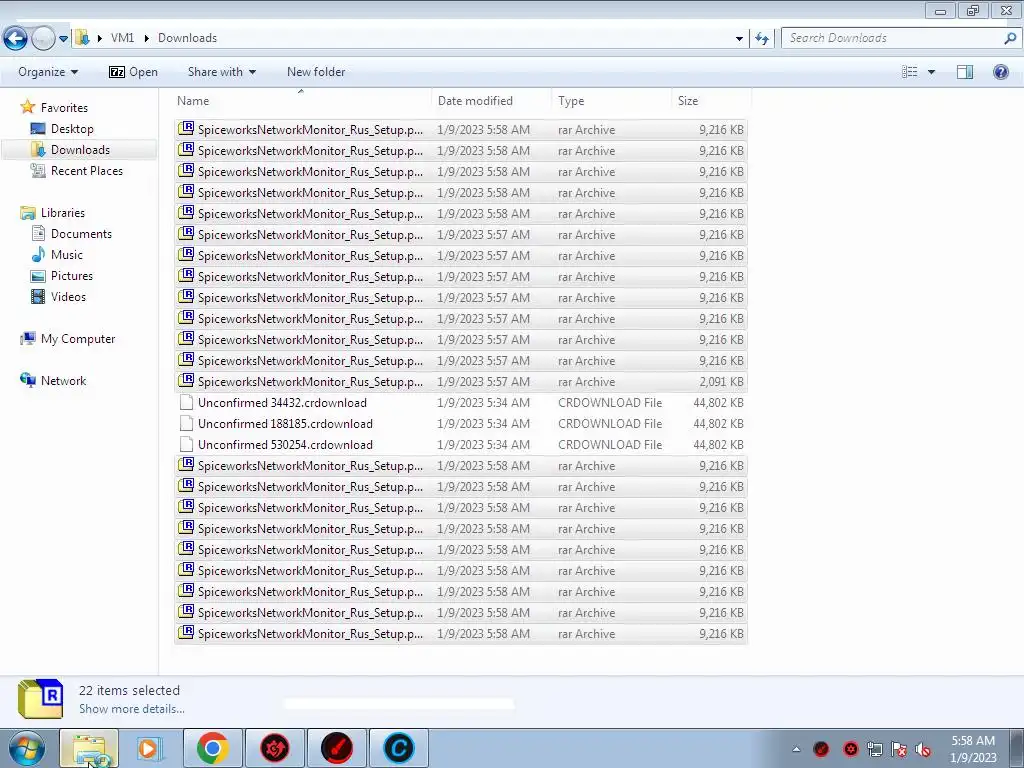Click the Network globe icon in sidebar
This screenshot has height=768, width=1024.
point(28,380)
